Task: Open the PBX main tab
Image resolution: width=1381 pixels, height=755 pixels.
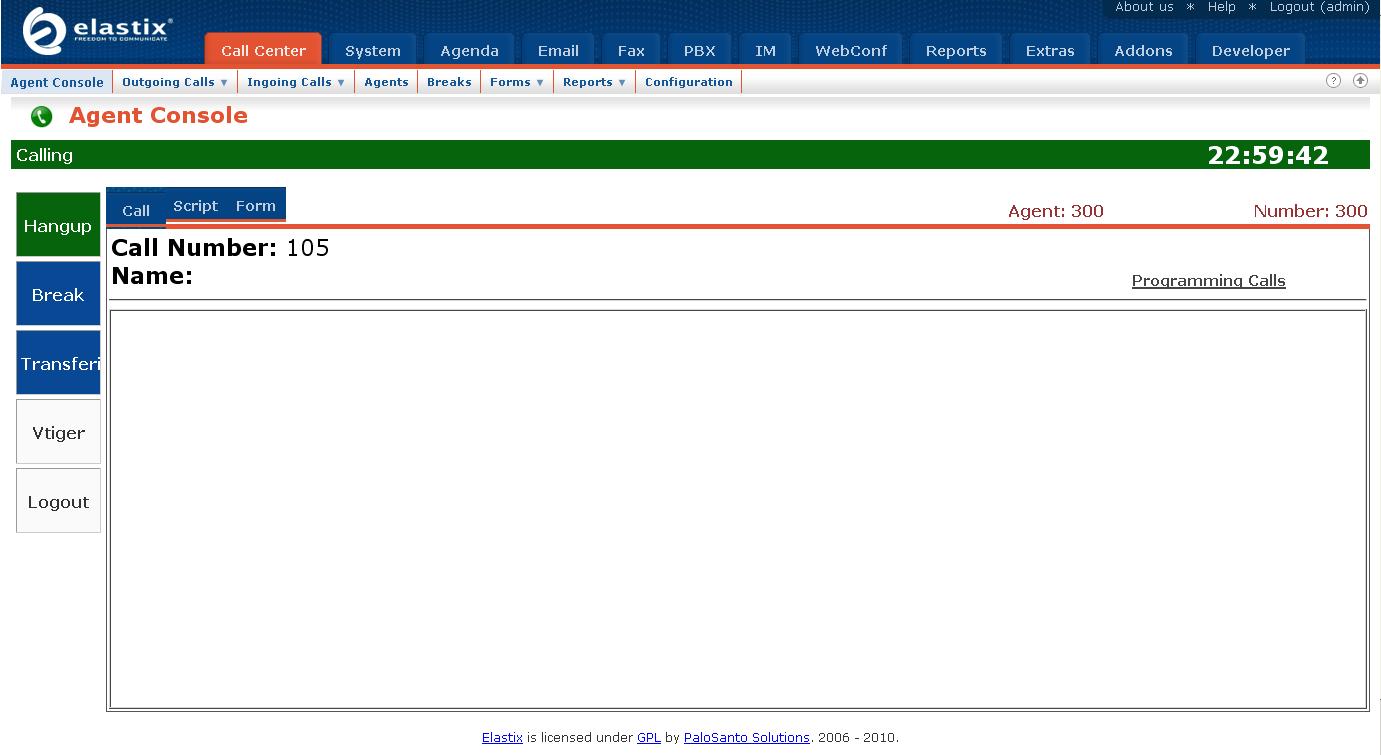Action: 699,51
